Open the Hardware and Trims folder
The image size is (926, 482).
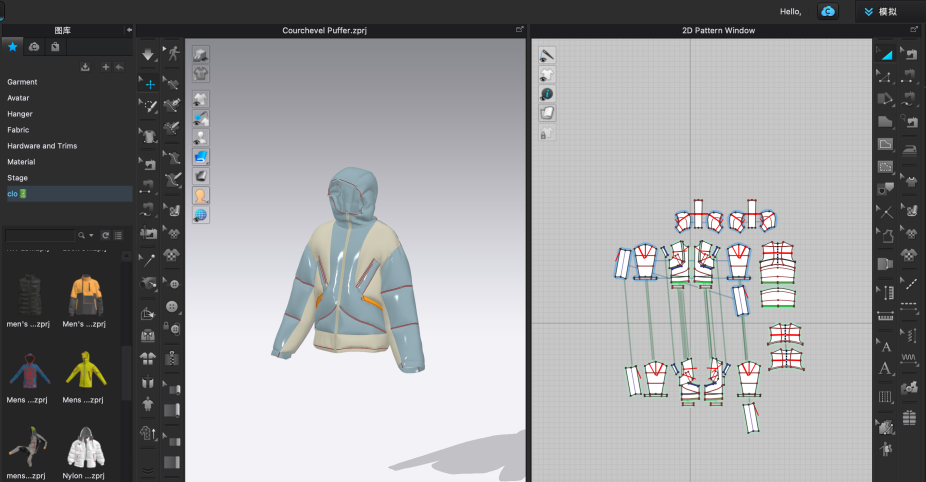[42, 146]
